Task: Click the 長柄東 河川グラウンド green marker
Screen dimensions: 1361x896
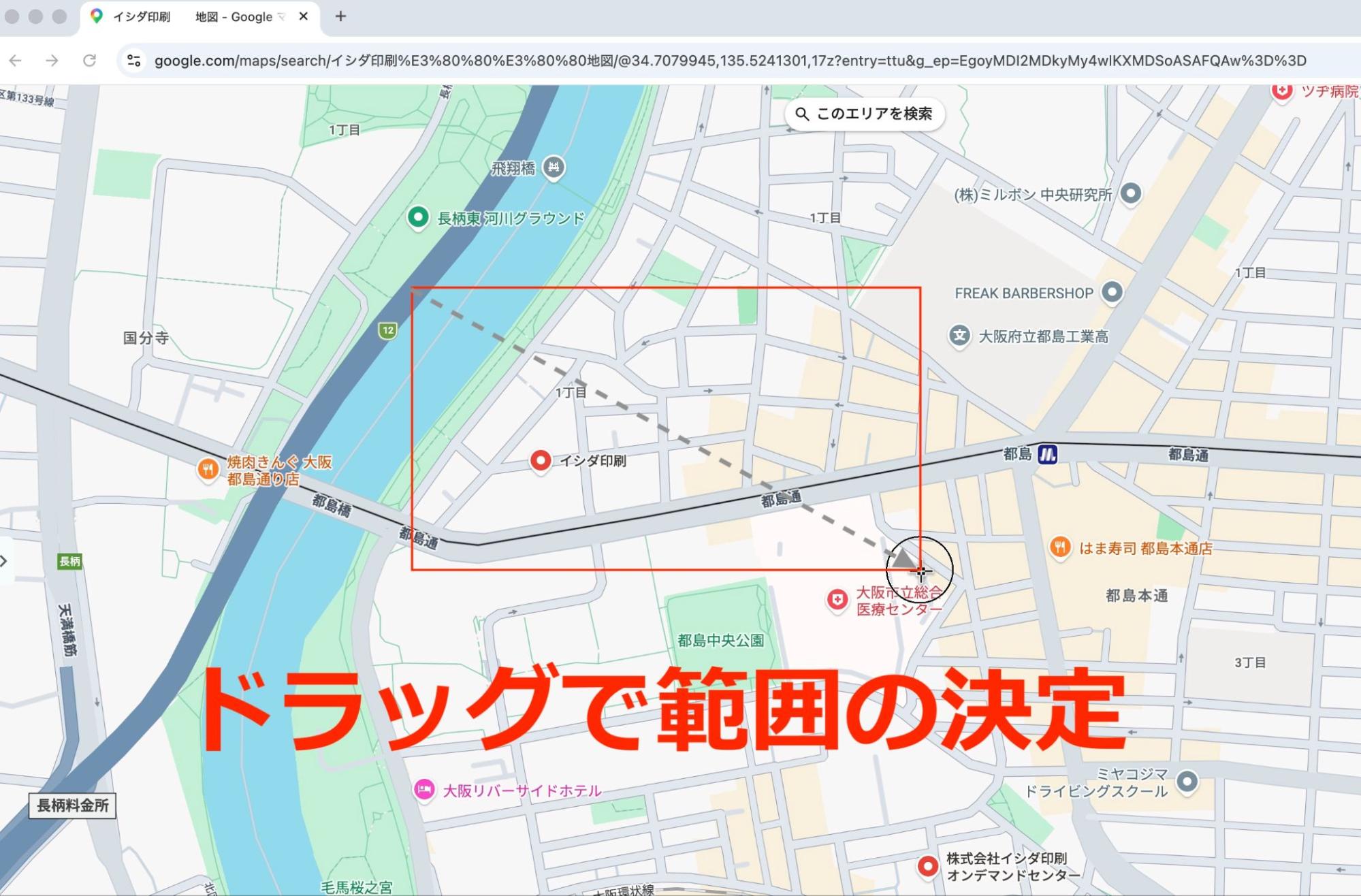Action: coord(417,218)
